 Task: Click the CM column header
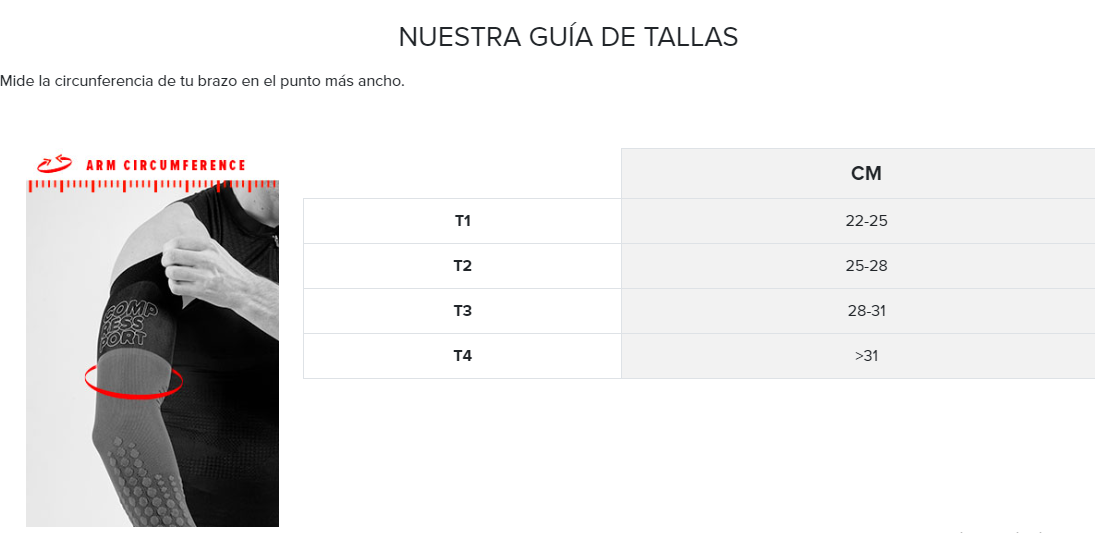pos(866,174)
